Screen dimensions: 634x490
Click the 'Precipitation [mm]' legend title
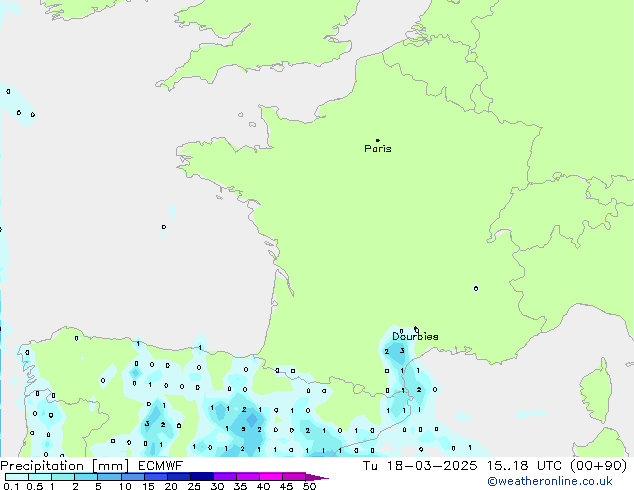pos(64,466)
